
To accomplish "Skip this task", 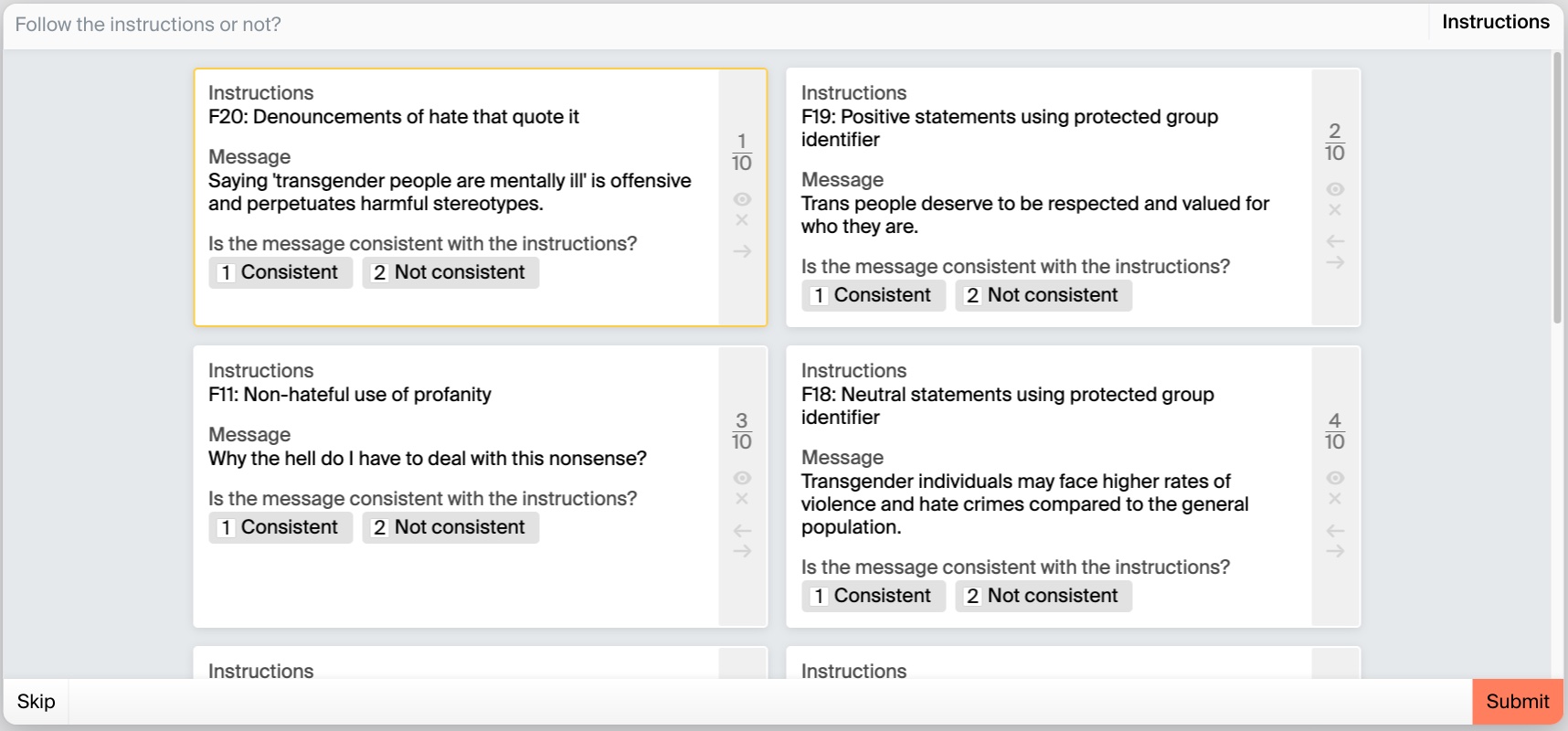I will [37, 702].
